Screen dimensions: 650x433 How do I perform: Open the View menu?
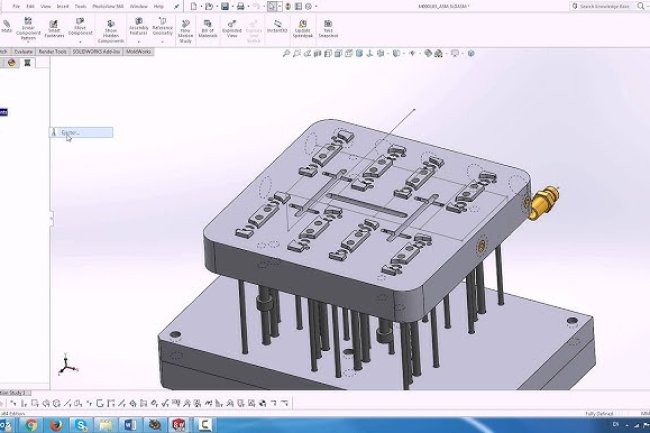point(46,7)
